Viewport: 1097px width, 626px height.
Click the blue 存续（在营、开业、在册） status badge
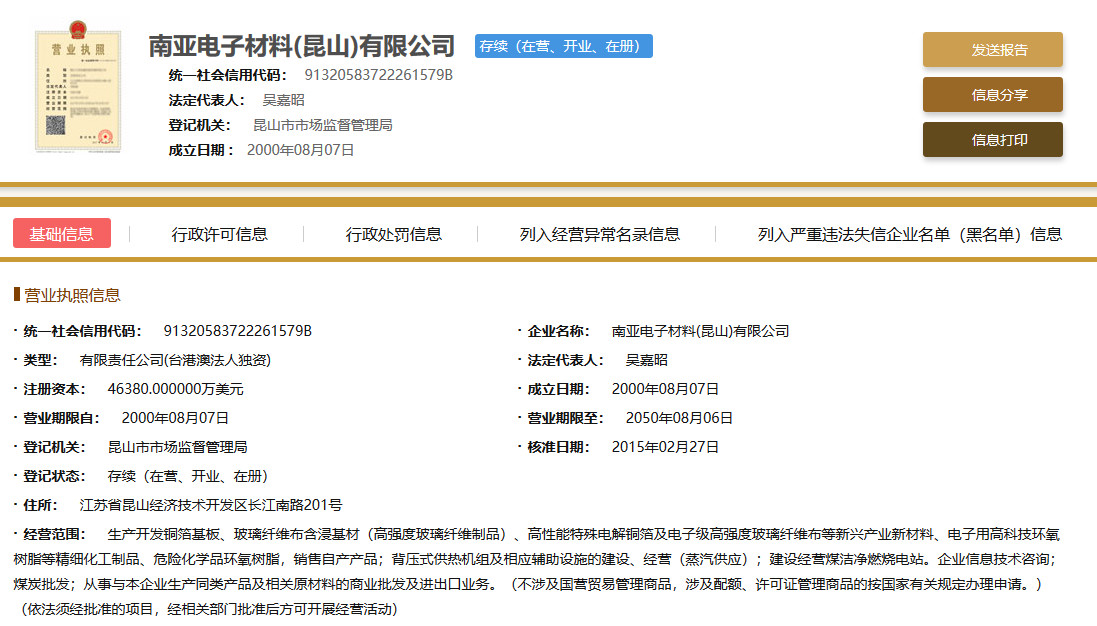point(564,46)
